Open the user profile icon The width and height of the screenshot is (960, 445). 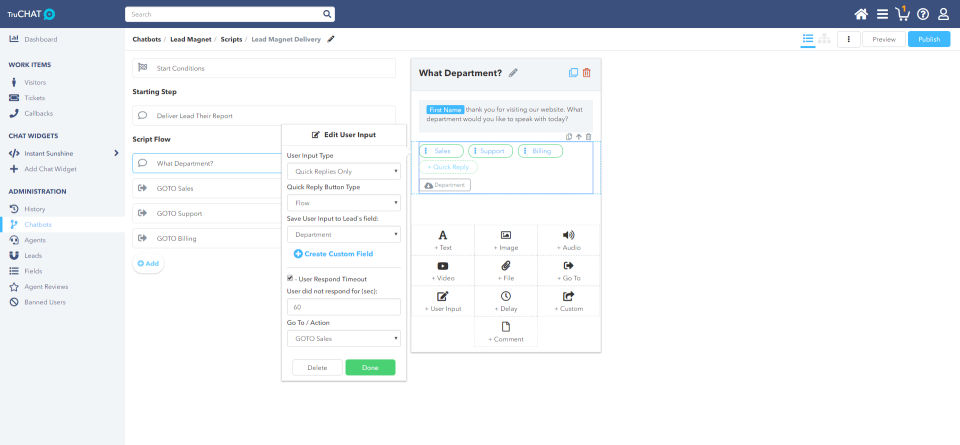coord(943,14)
